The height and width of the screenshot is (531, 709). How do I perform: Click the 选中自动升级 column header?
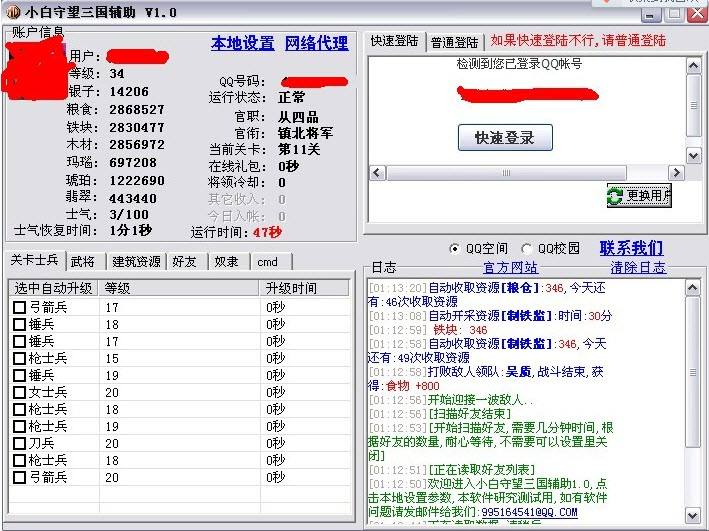pyautogui.click(x=54, y=288)
